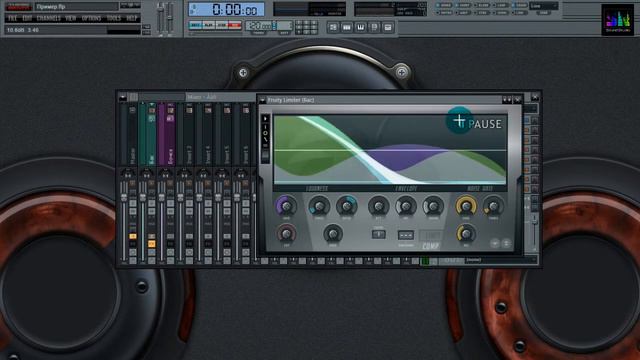Click third loudness knob with blue-red ring
640x360 pixels.
(347, 206)
